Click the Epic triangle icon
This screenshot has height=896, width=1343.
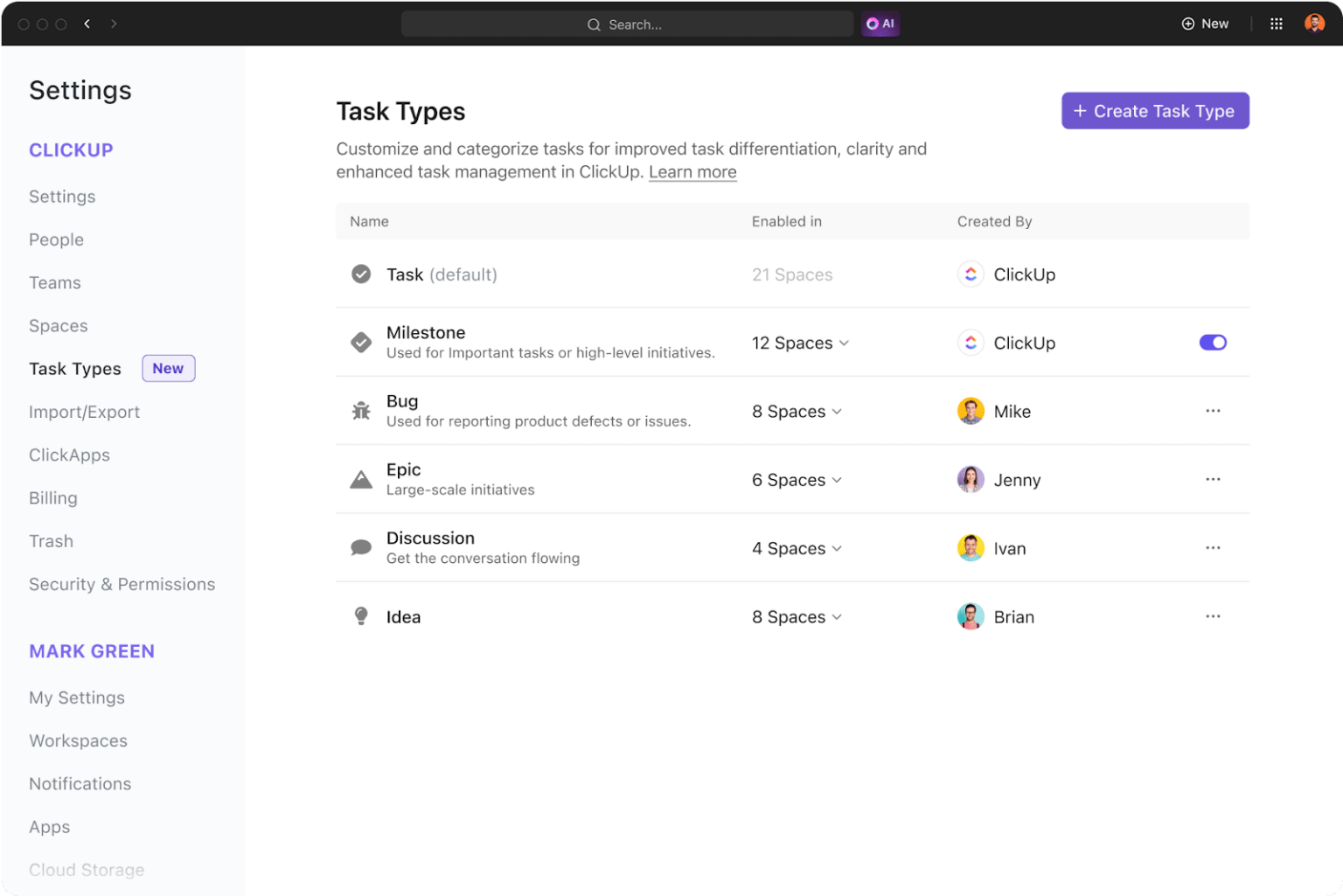(360, 478)
